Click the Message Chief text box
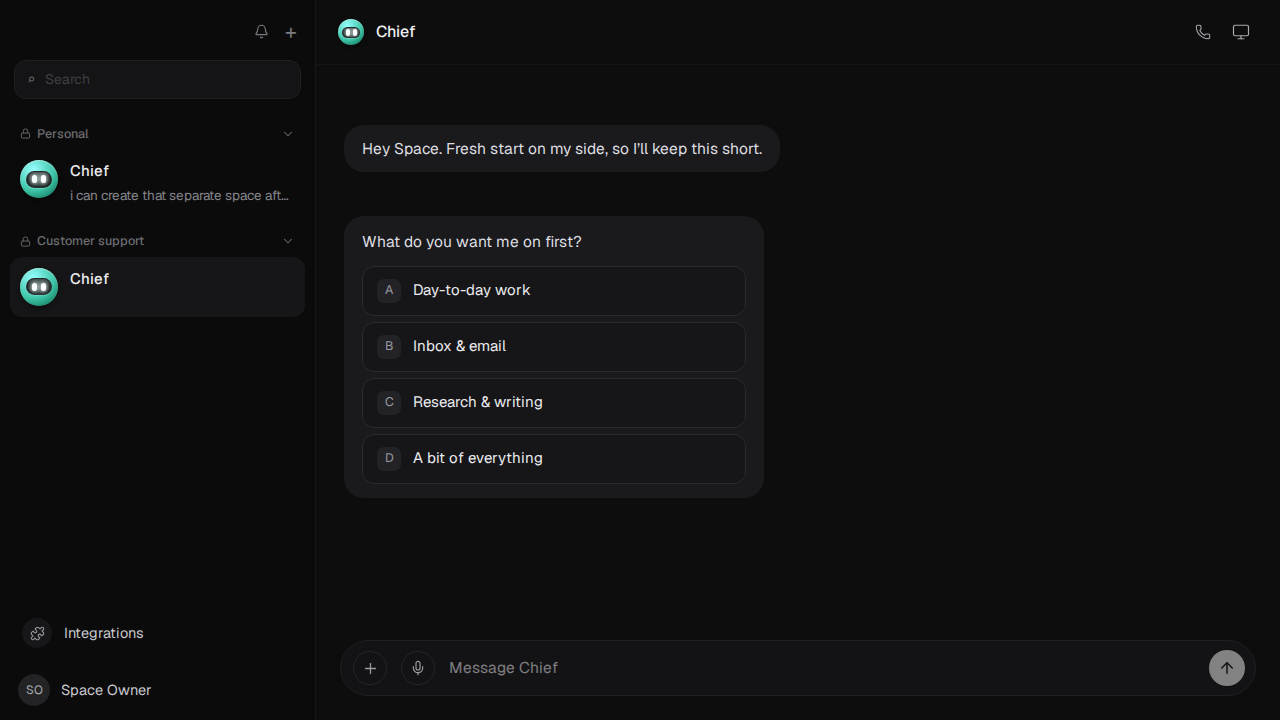Screen dimensions: 1280x720 pyautogui.click(x=820, y=668)
